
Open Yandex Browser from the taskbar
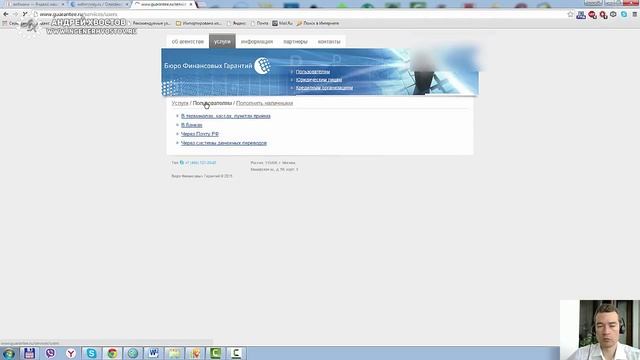point(71,353)
